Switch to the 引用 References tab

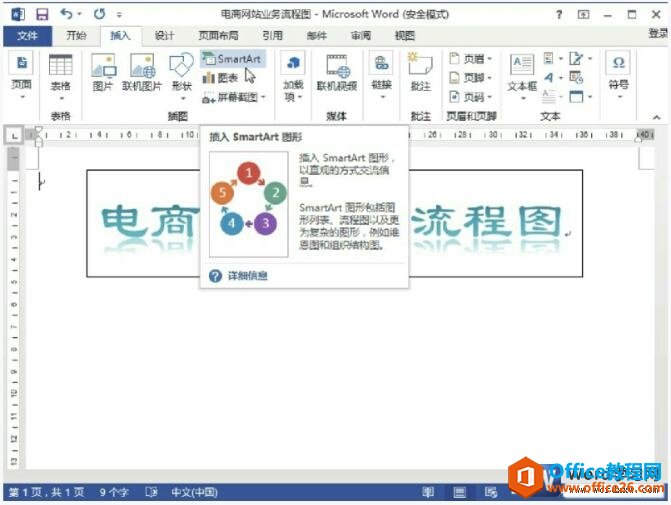[x=272, y=36]
